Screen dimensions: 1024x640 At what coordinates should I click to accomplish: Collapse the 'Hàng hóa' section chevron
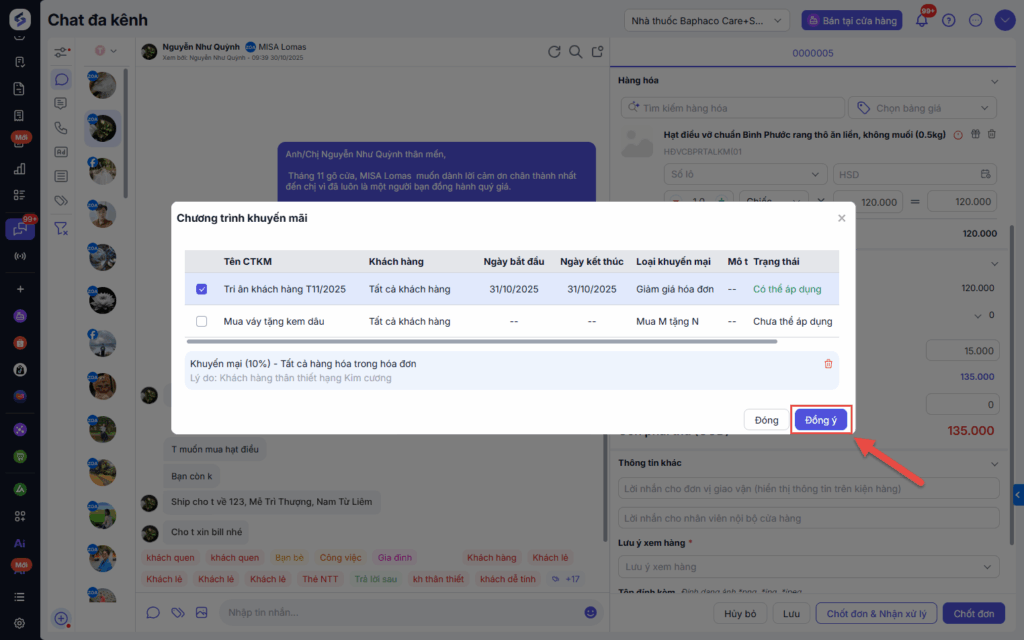point(994,81)
